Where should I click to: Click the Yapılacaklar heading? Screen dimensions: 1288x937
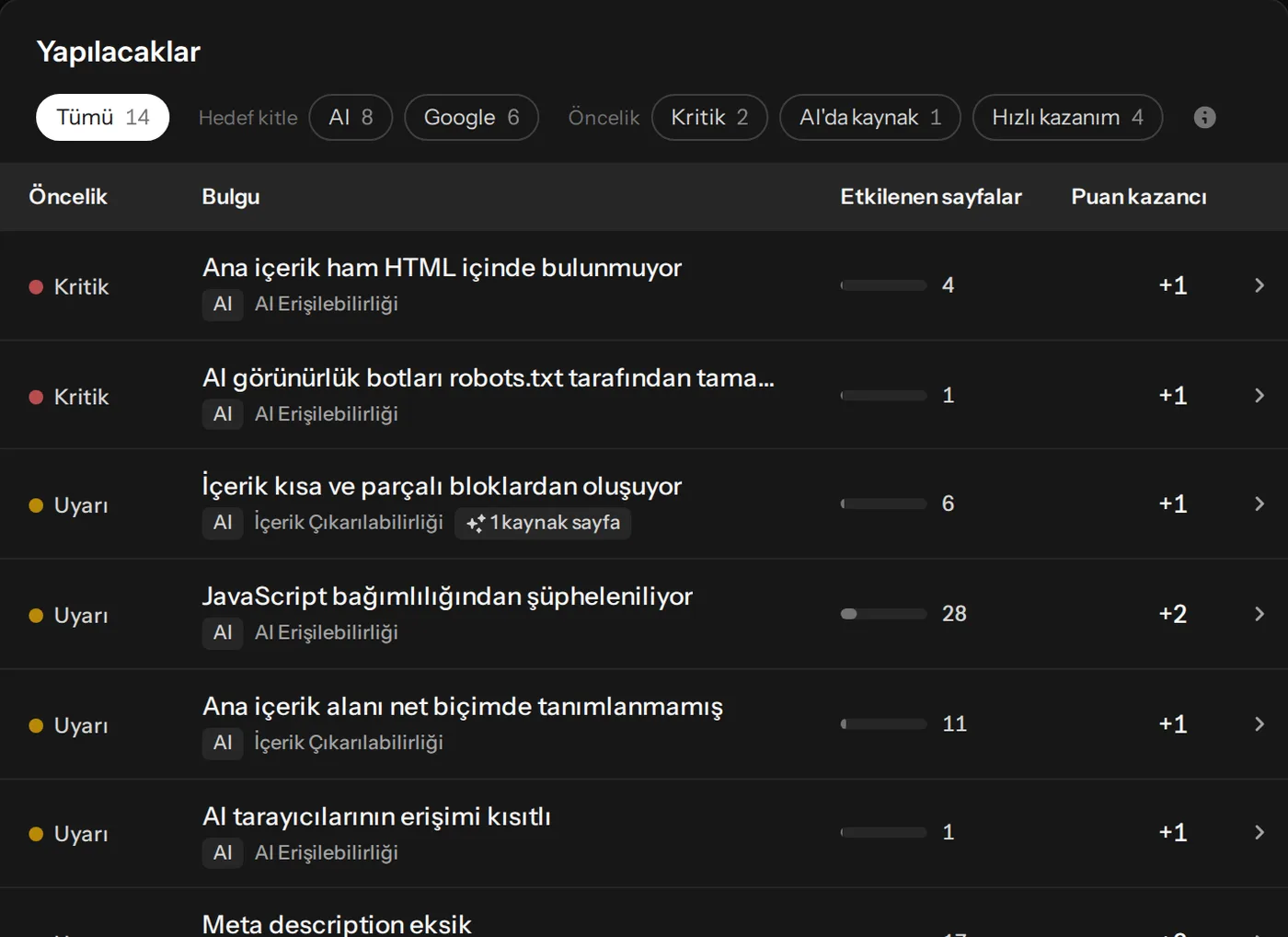119,52
